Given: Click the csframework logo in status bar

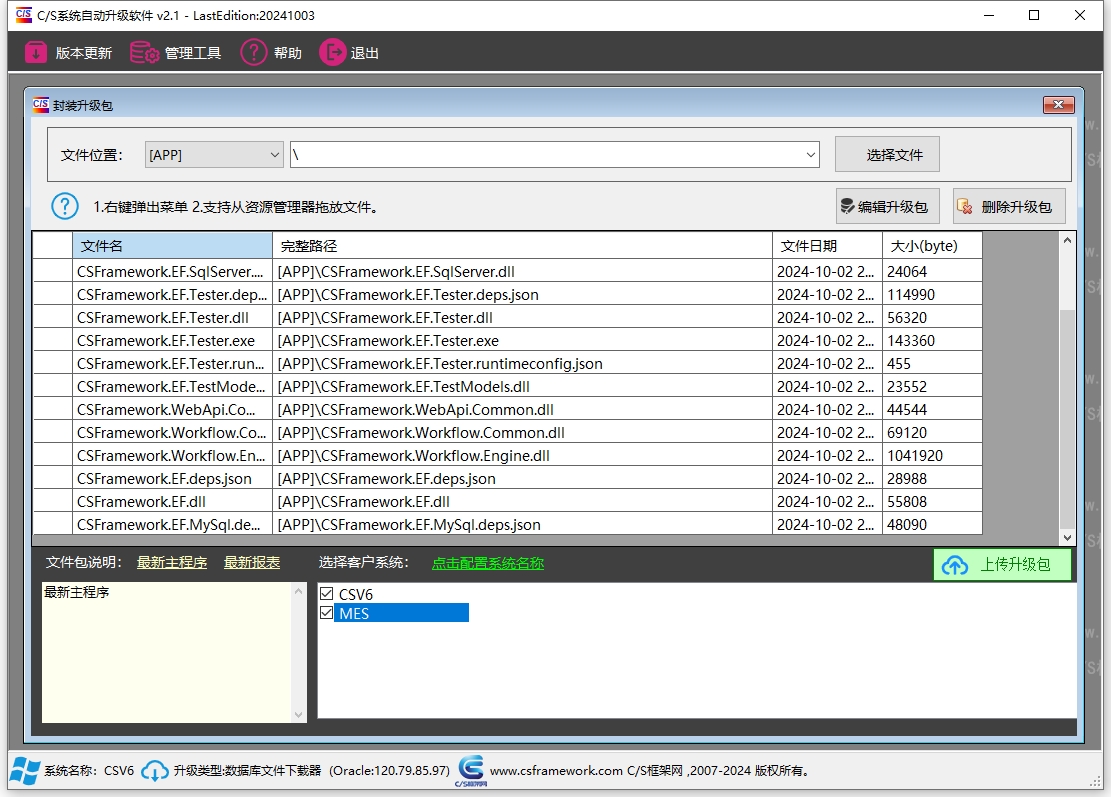Looking at the screenshot, I should tap(471, 770).
